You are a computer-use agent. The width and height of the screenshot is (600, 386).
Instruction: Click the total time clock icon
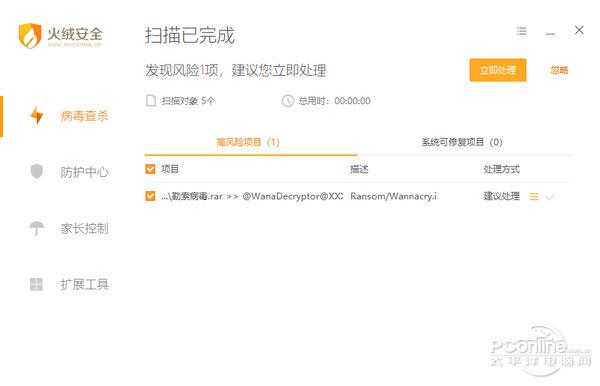[288, 101]
